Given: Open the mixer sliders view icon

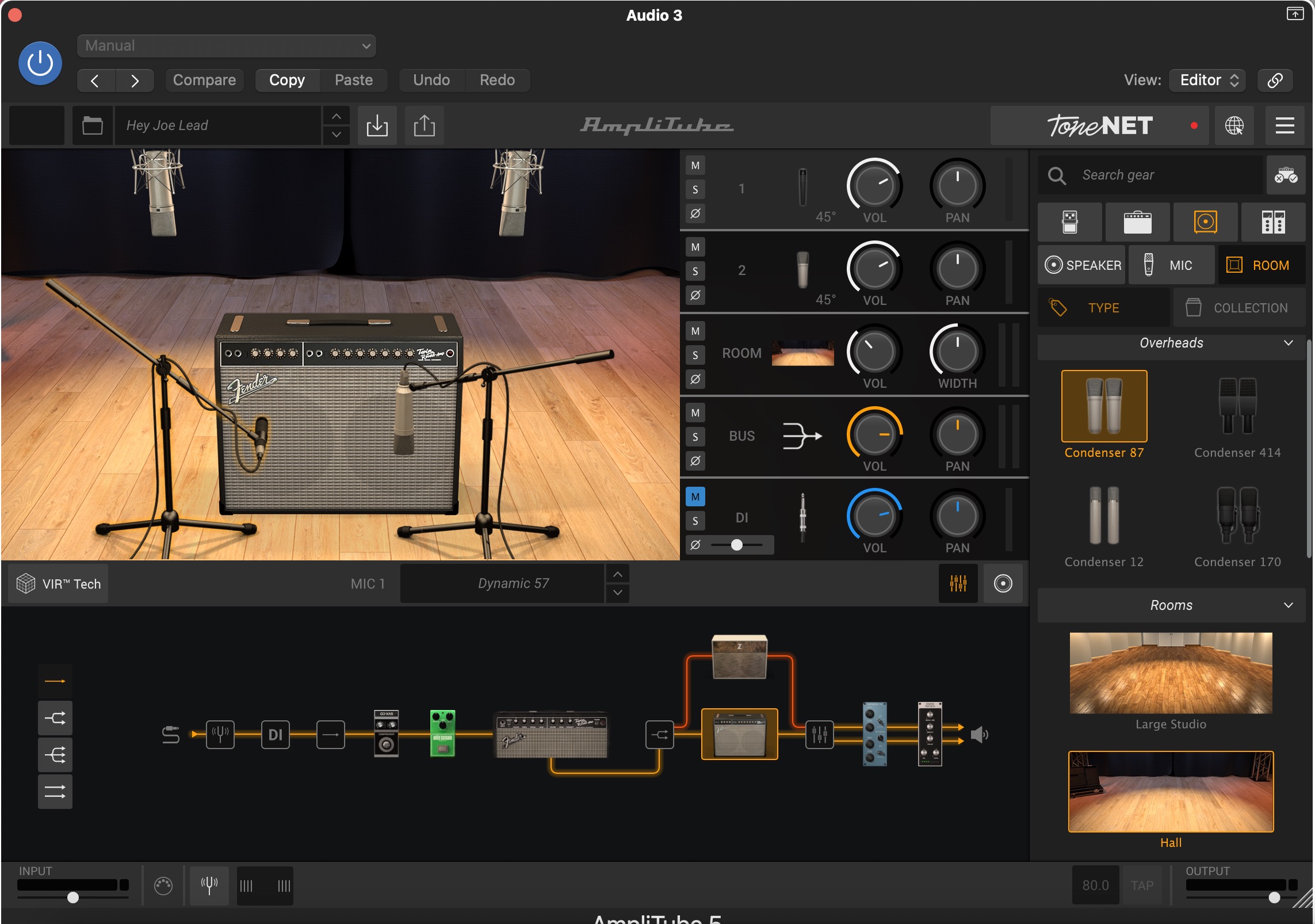Looking at the screenshot, I should click(x=958, y=583).
